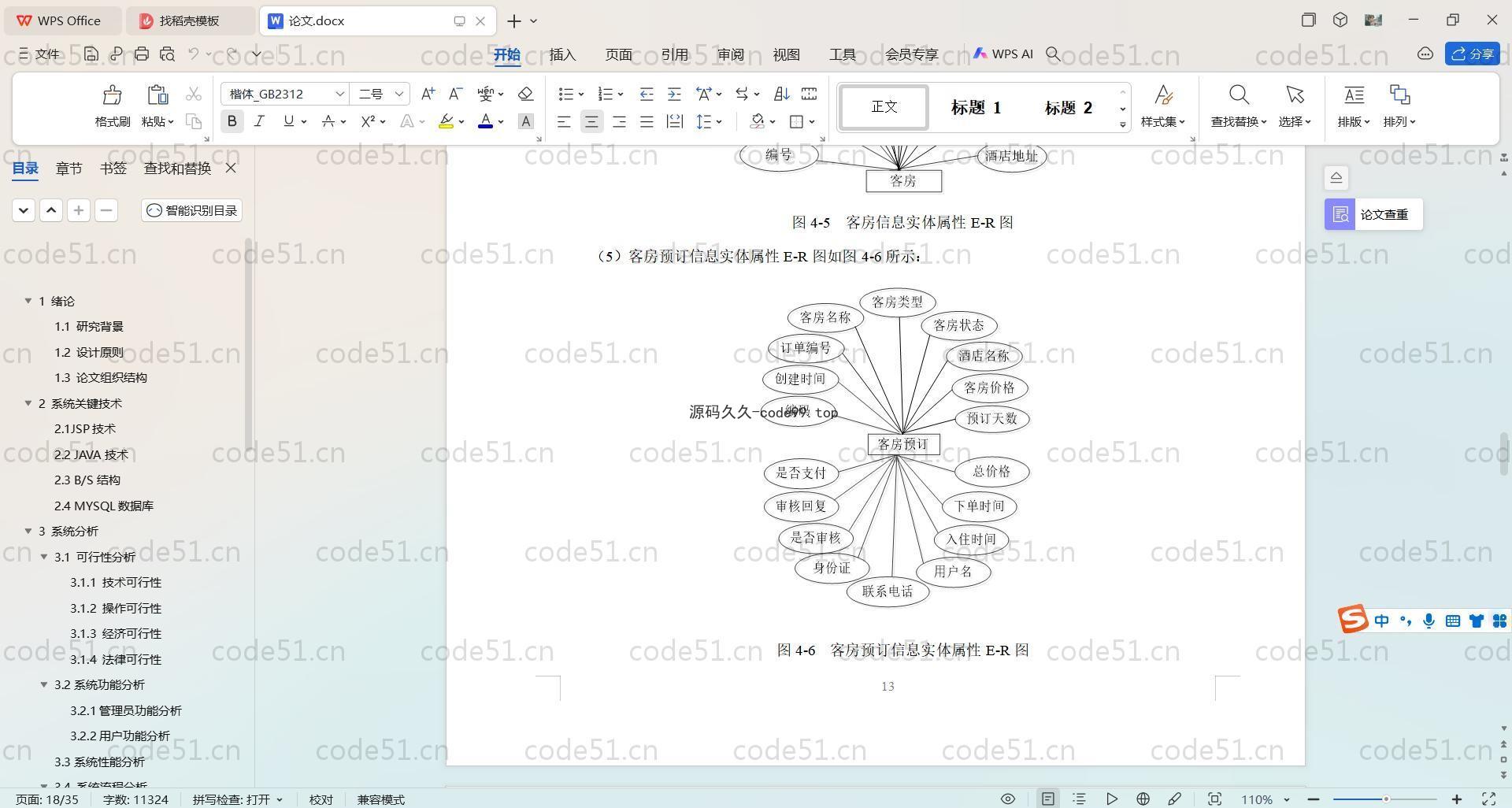Click the Increase font size icon
The height and width of the screenshot is (808, 1512).
click(428, 94)
